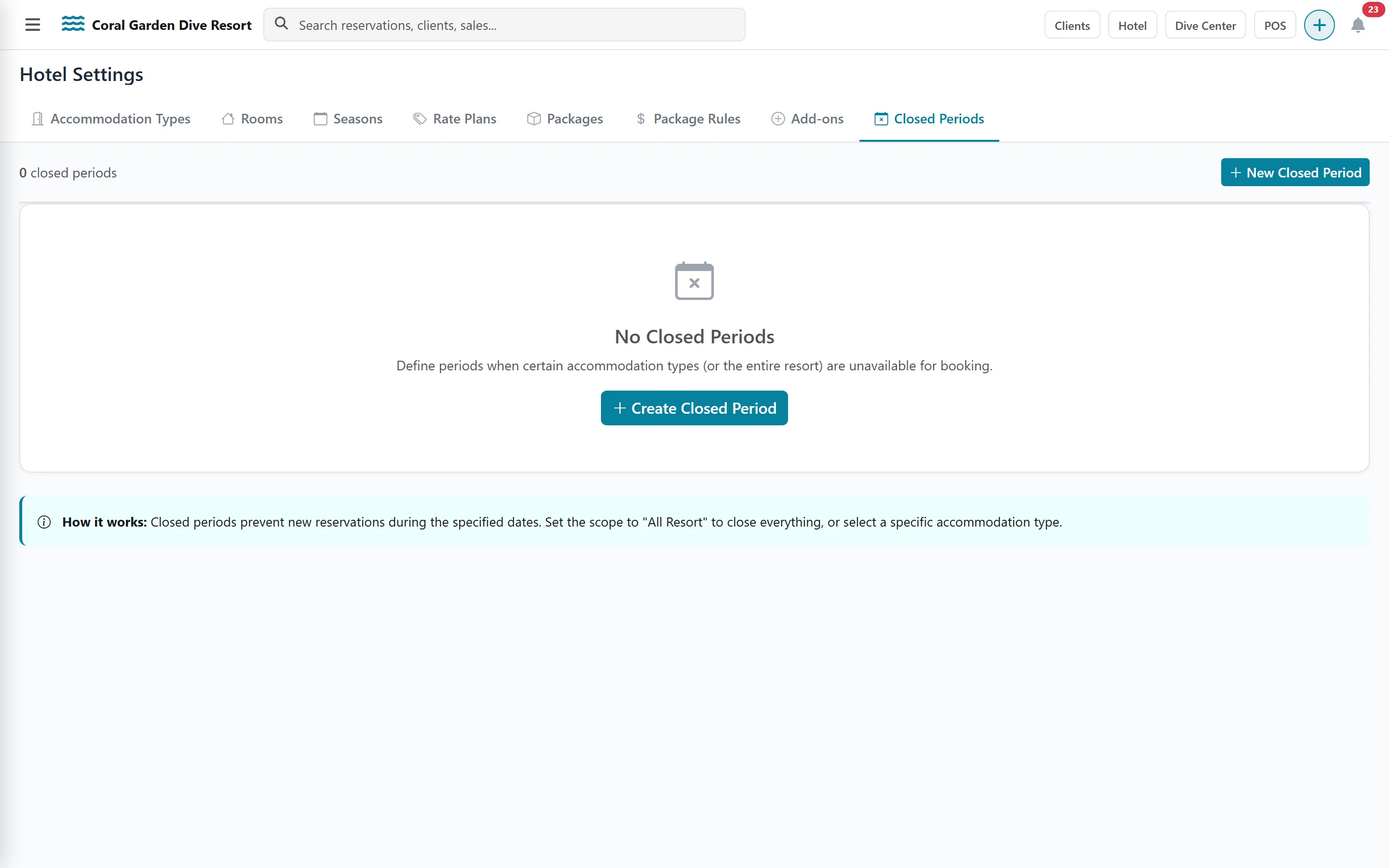
Task: Open the Clients section
Action: [1072, 25]
